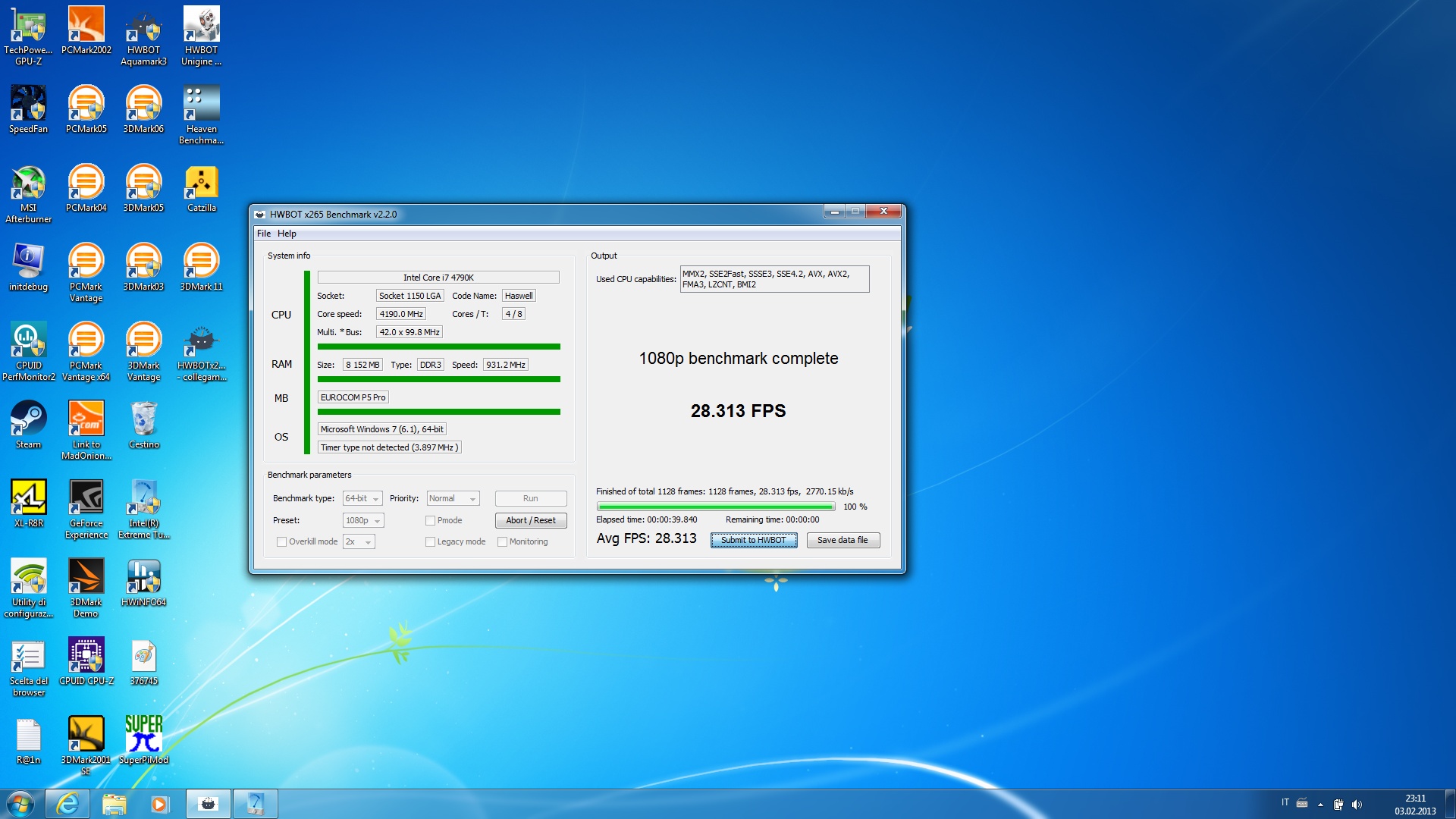
Task: Click Used CPU capabilities text box
Action: (774, 279)
